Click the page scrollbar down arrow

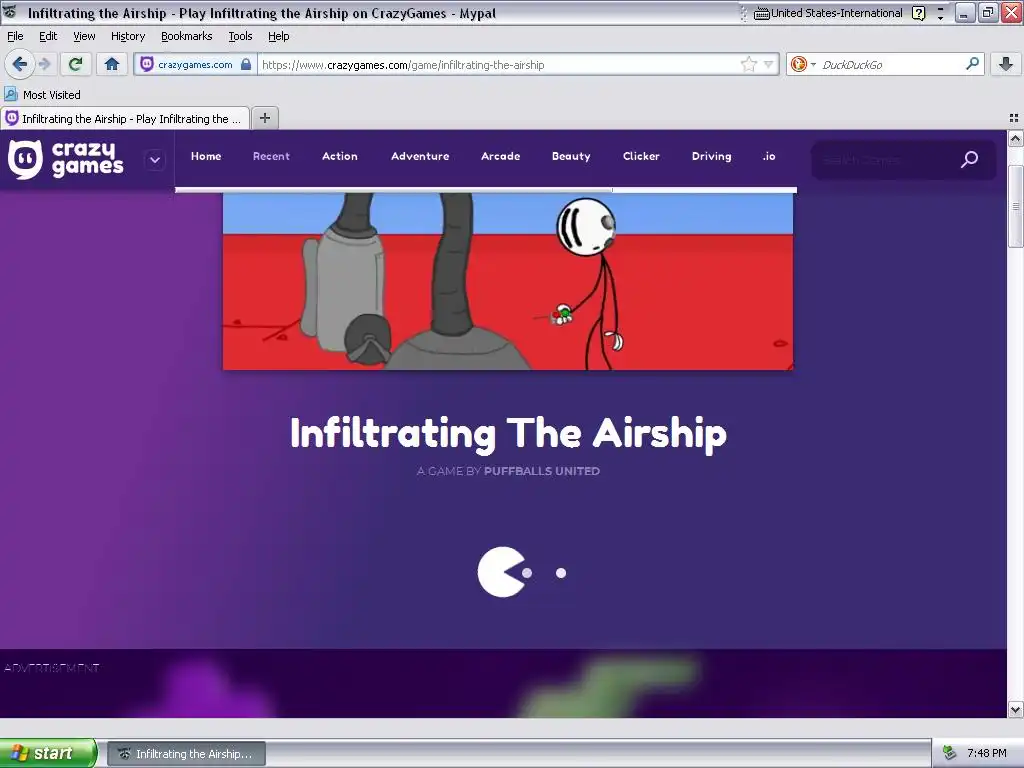(1016, 709)
